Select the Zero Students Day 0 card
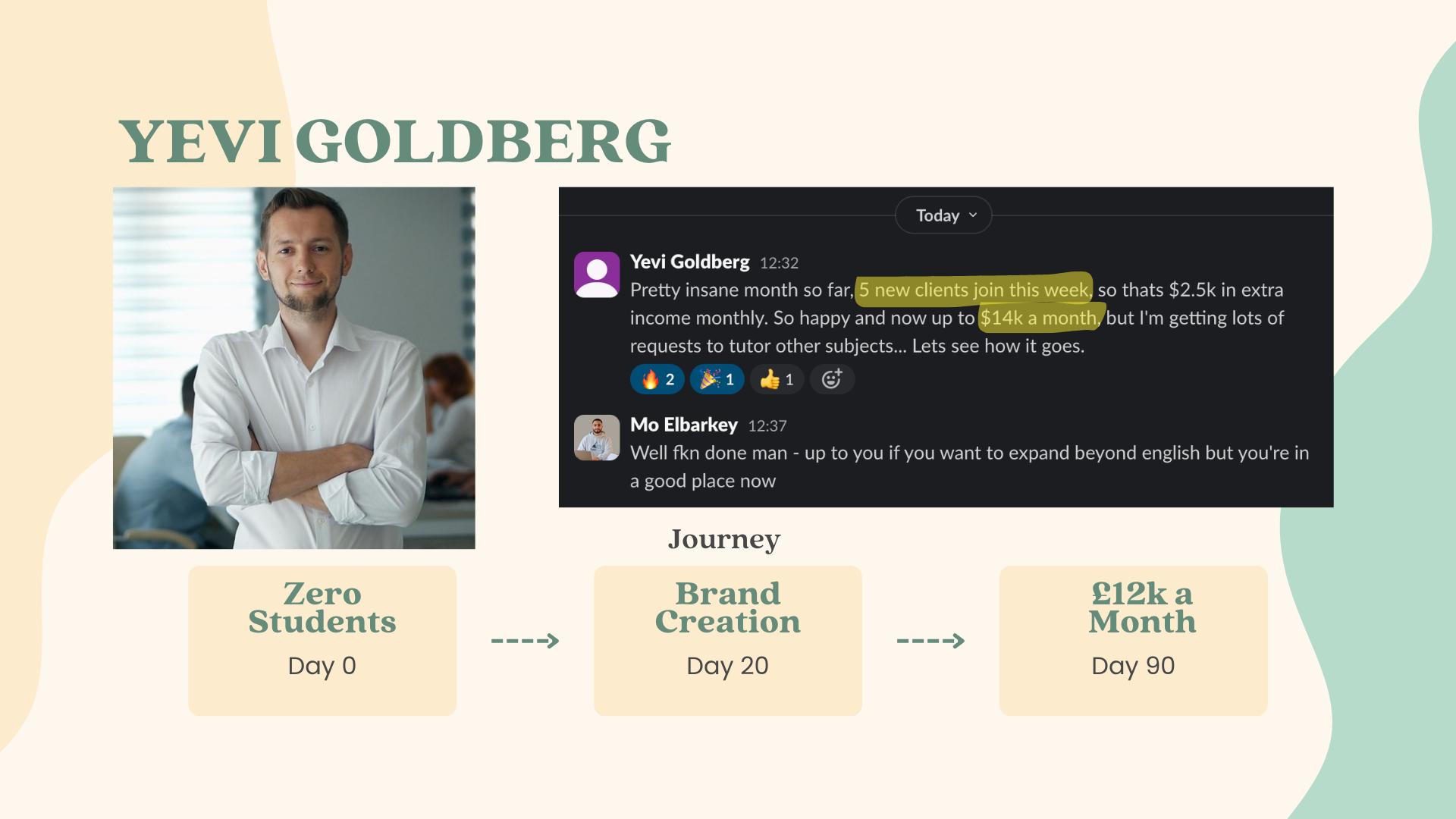Image resolution: width=1456 pixels, height=819 pixels. (x=322, y=641)
